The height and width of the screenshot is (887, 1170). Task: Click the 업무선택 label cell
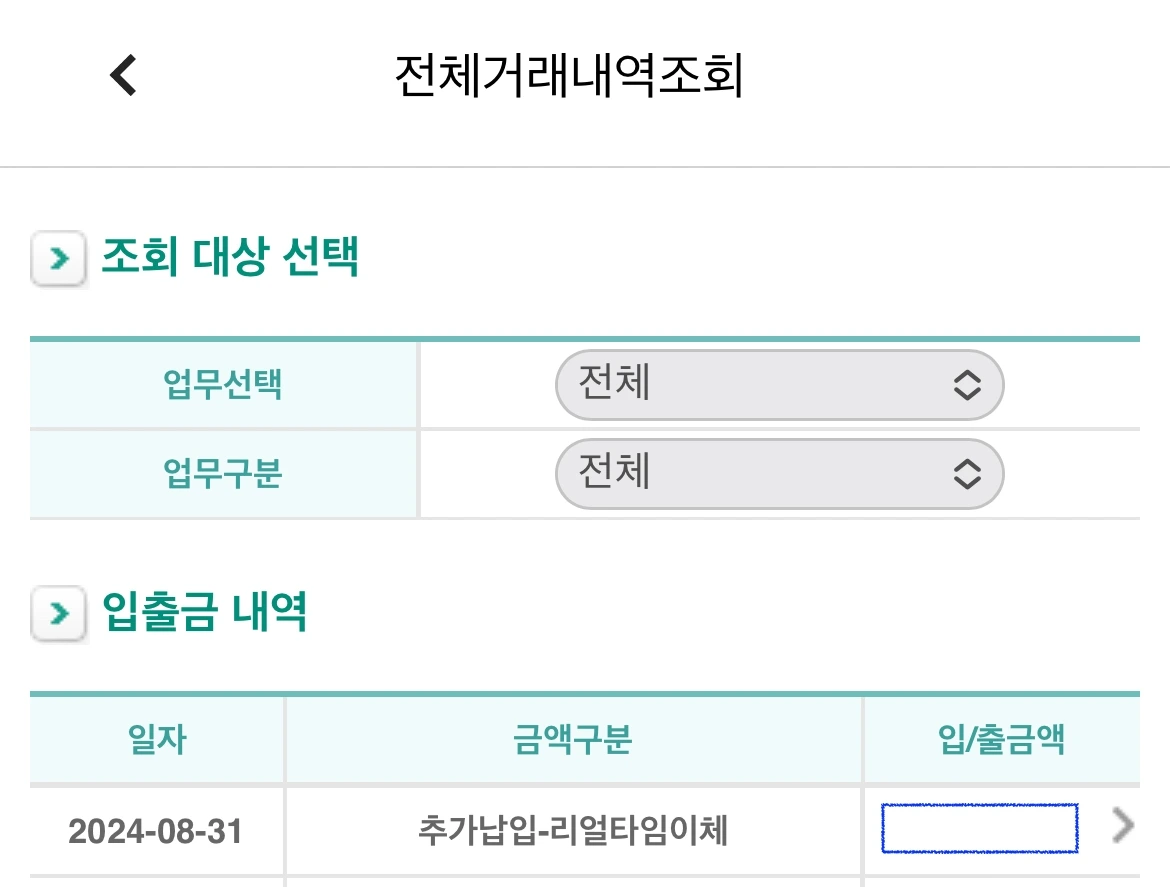[x=222, y=383]
